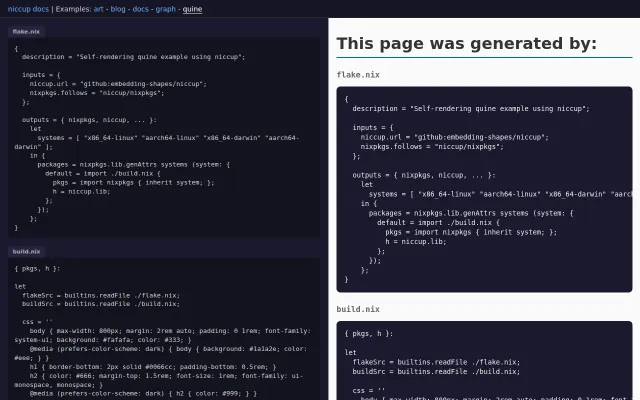640x400 pixels.
Task: Click 'inputs = {' line in right rendered code
Action: pos(373,128)
